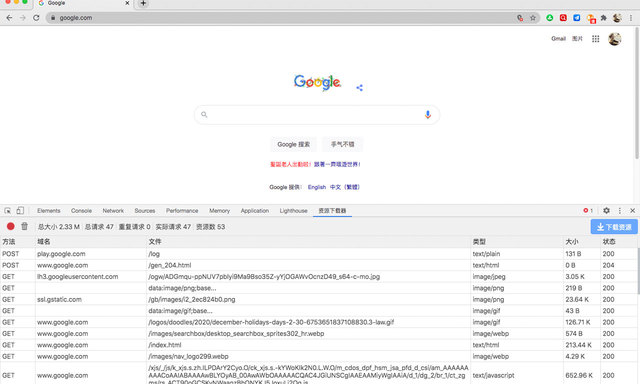Image resolution: width=640 pixels, height=384 pixels.
Task: Open a new browser tab
Action: (143, 3)
